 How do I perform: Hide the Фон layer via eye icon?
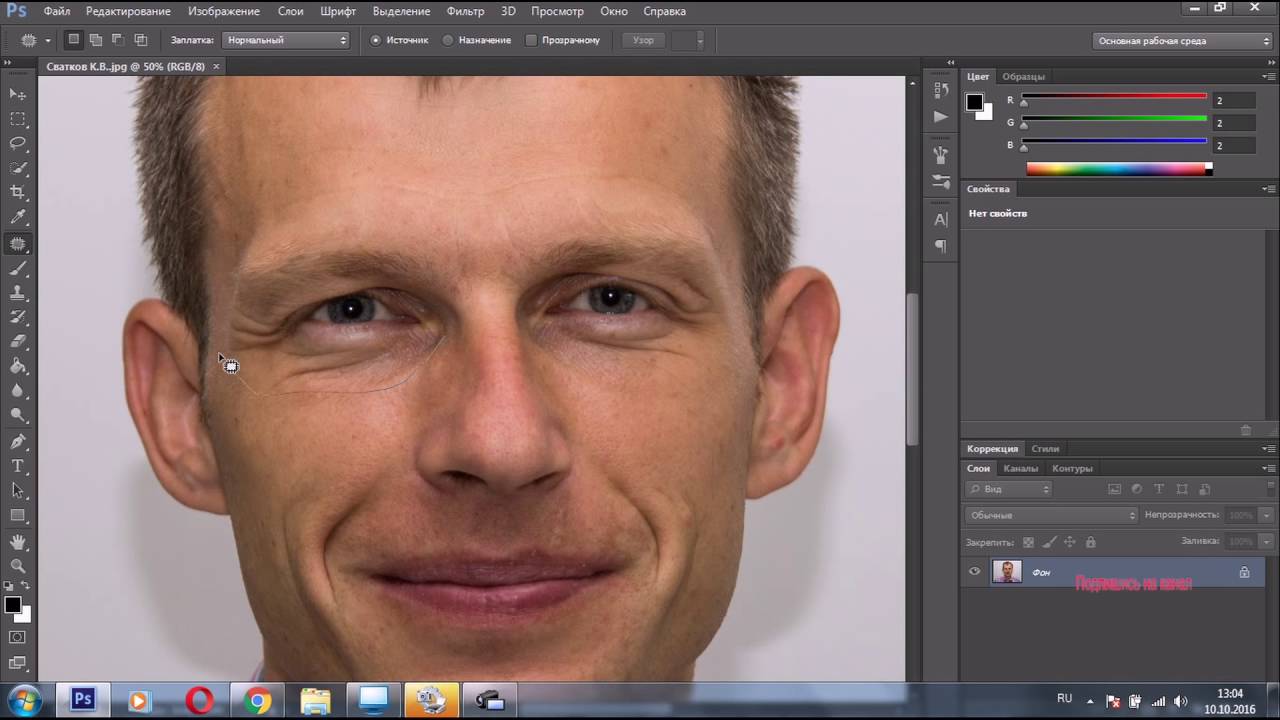click(975, 572)
